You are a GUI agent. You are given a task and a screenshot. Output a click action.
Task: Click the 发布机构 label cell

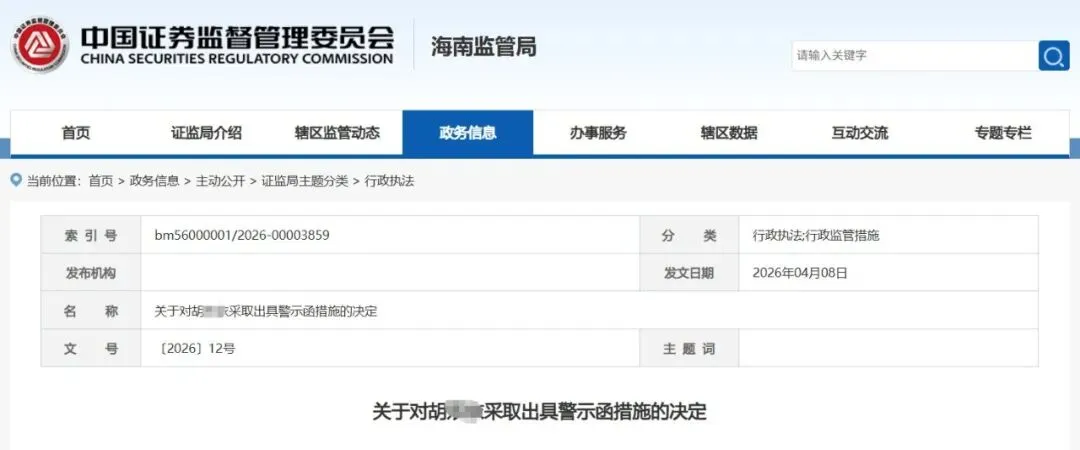91,273
